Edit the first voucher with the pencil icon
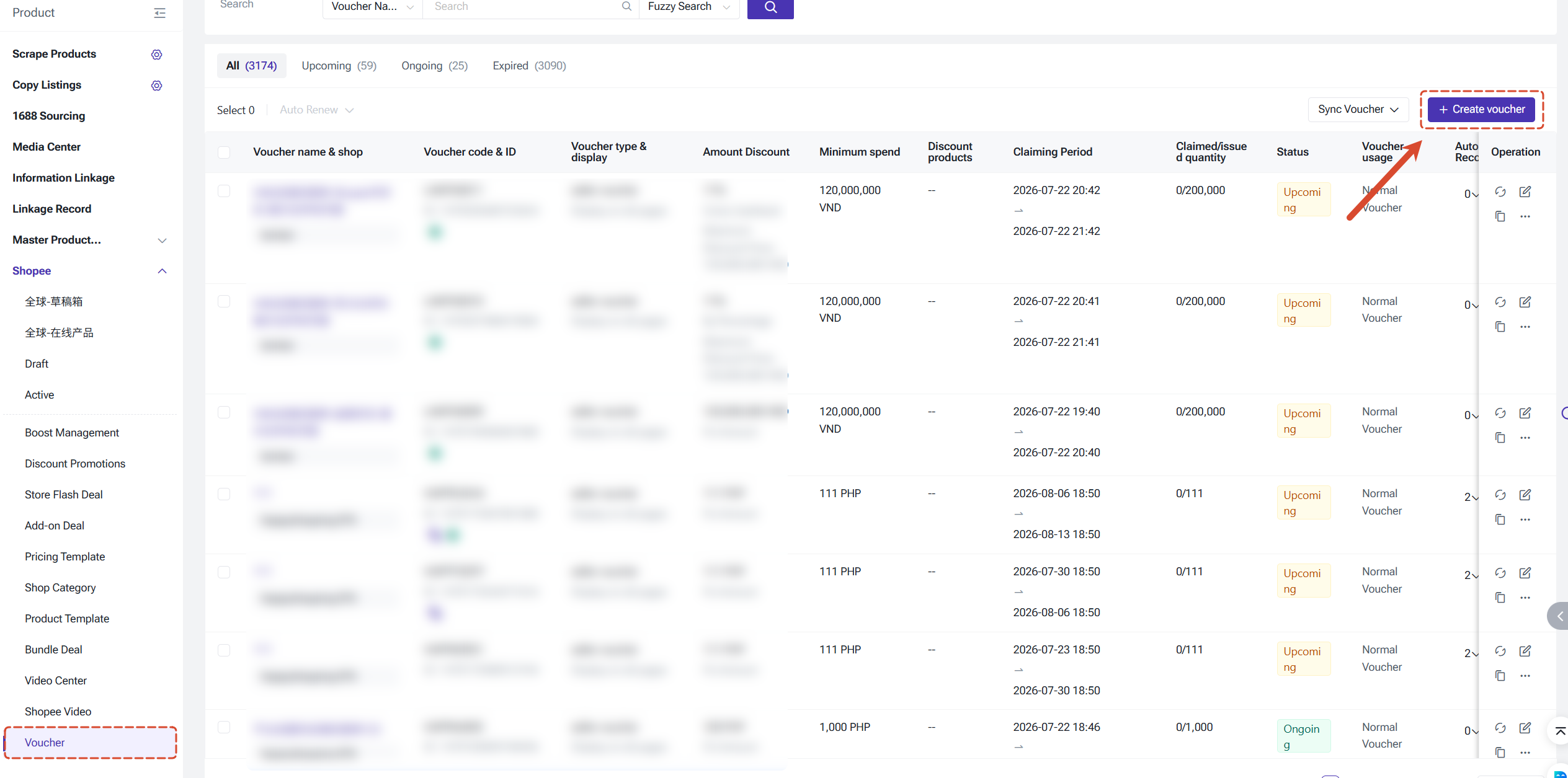 (1525, 192)
